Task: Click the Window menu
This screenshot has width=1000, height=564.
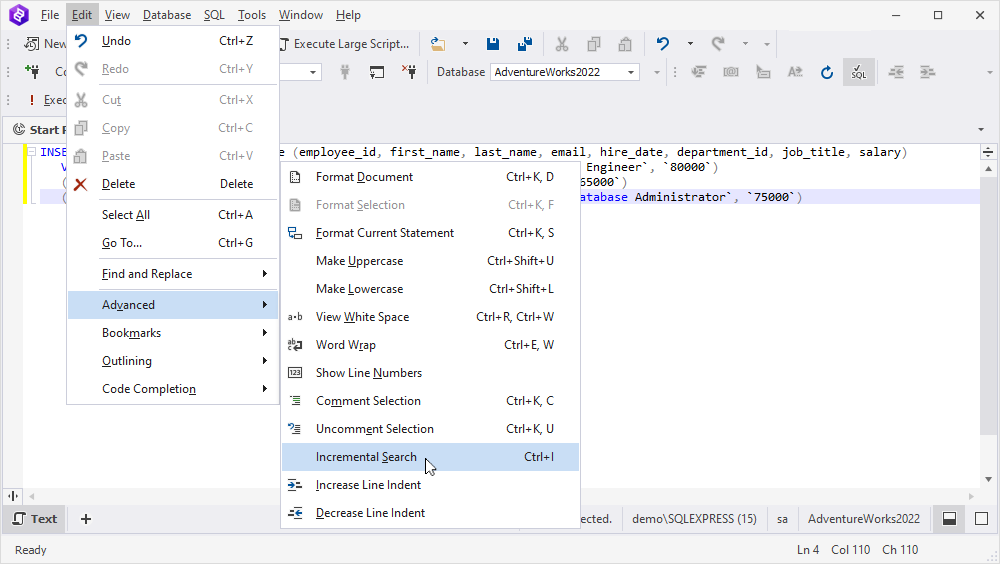Action: [x=300, y=15]
